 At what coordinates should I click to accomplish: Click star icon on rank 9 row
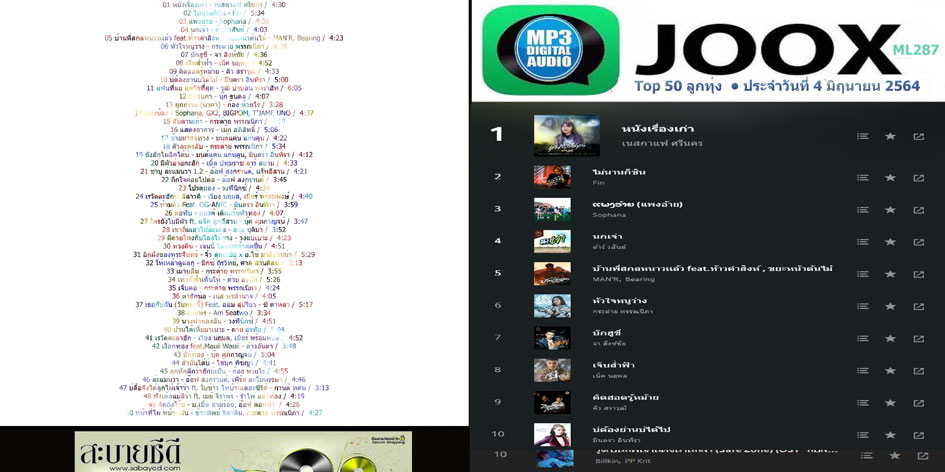click(x=890, y=402)
